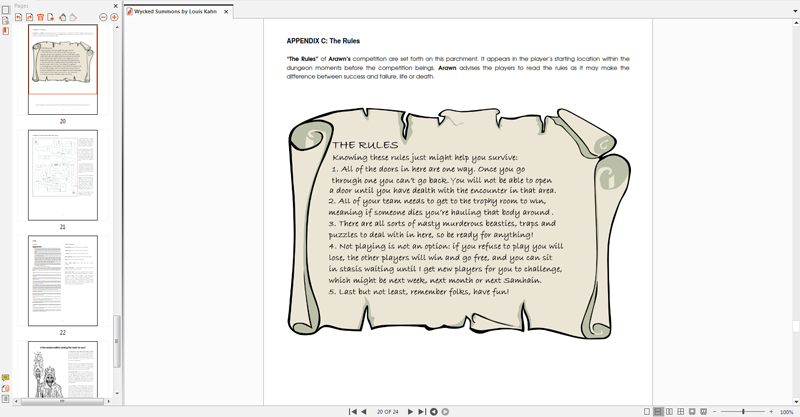Select Wycked Summons by Louis Kahn tab
Image resolution: width=800 pixels, height=417 pixels.
click(174, 10)
